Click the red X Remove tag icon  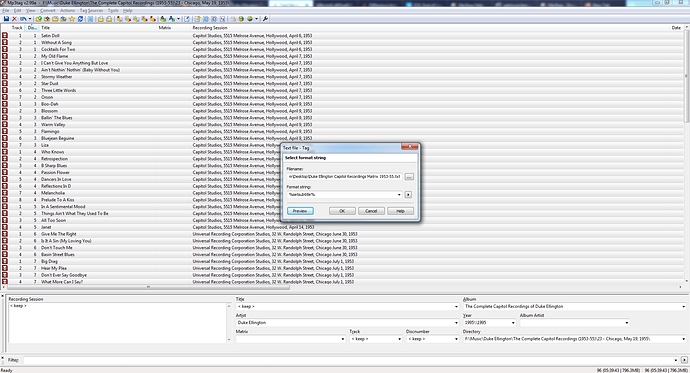(x=14, y=19)
